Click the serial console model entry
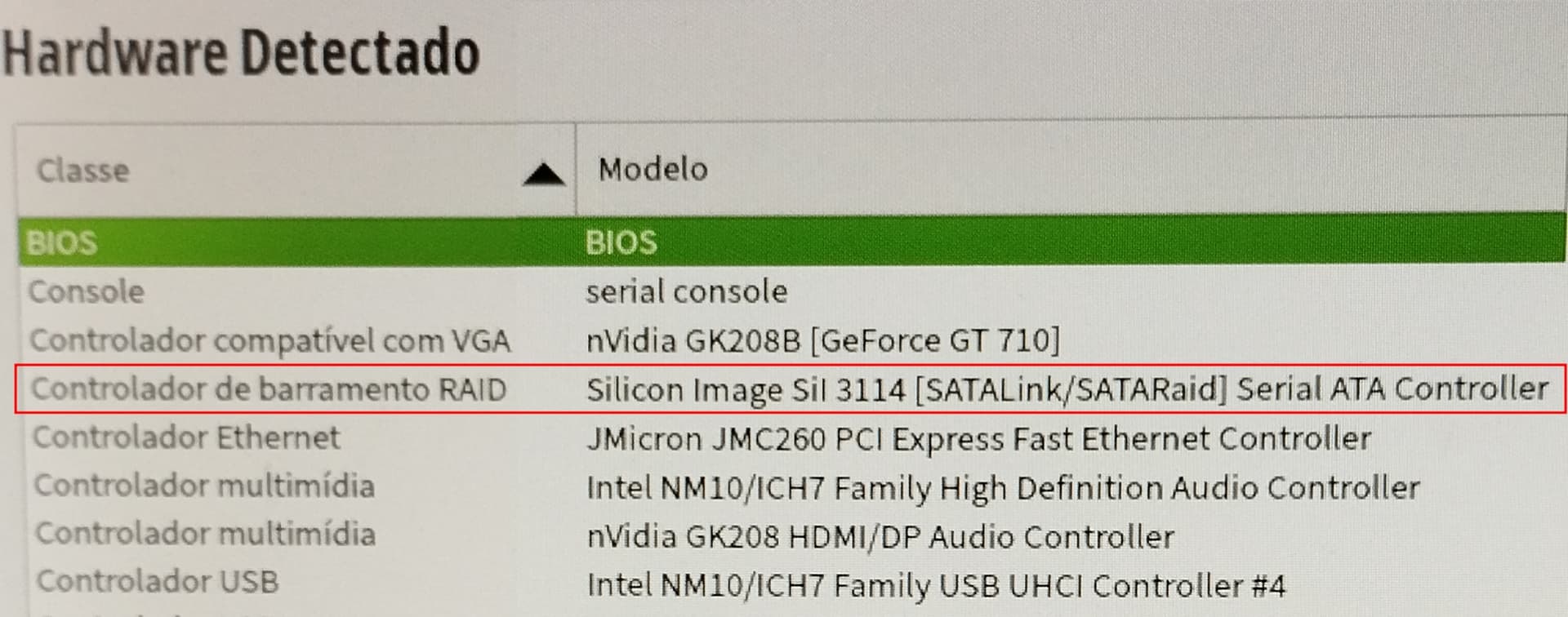Screen dimensions: 1568x617 pyautogui.click(x=686, y=291)
